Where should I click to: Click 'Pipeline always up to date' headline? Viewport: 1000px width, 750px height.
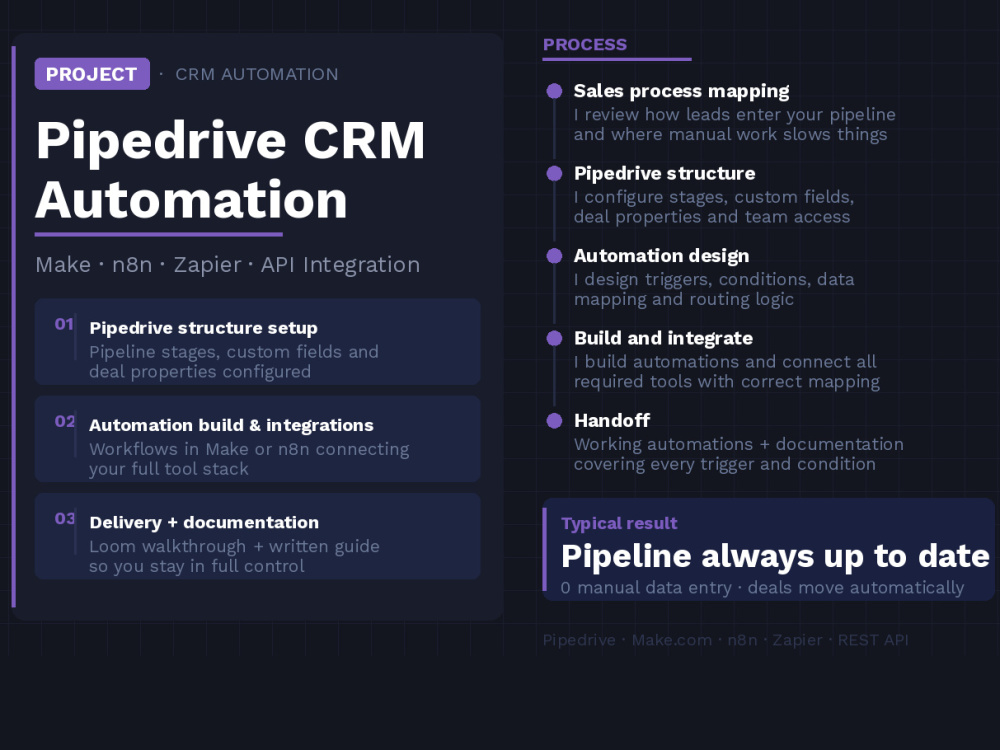(x=776, y=556)
